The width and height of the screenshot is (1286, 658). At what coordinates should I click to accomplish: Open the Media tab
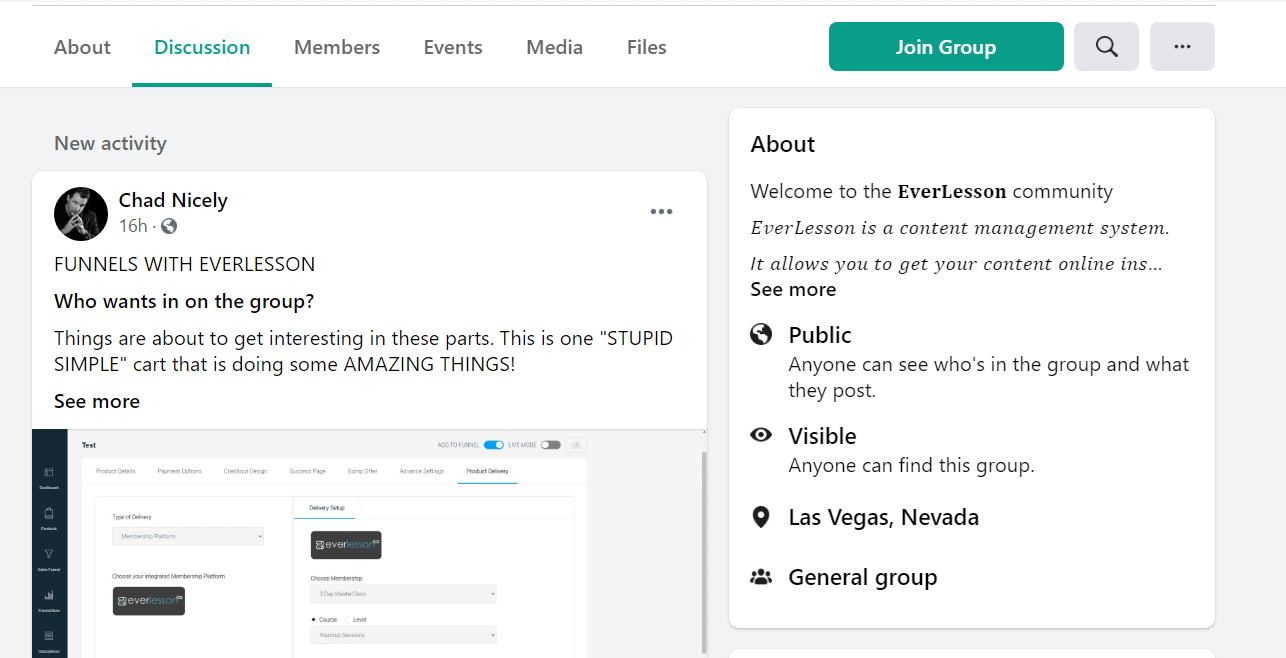tap(555, 47)
